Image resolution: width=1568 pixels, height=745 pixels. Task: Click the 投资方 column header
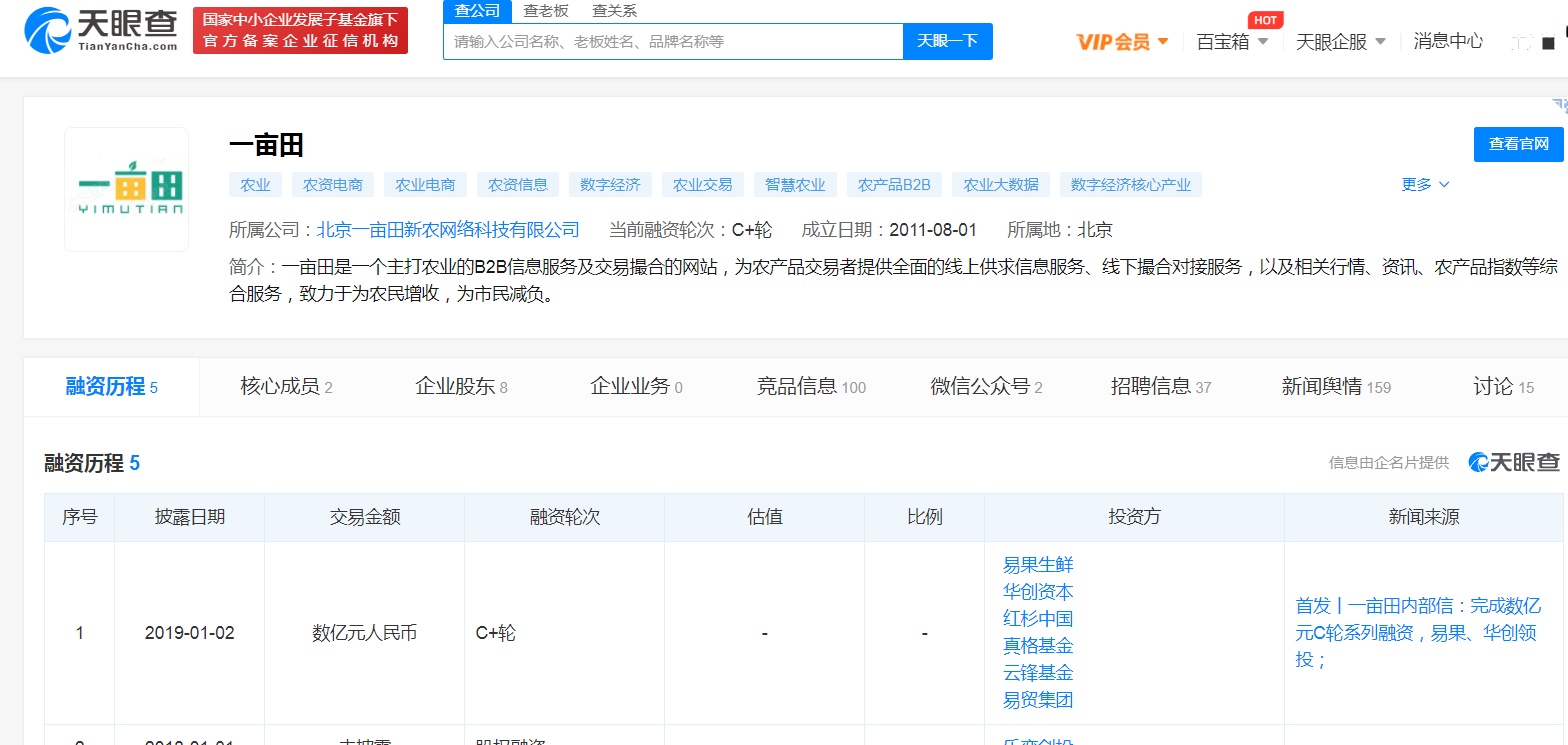1135,517
